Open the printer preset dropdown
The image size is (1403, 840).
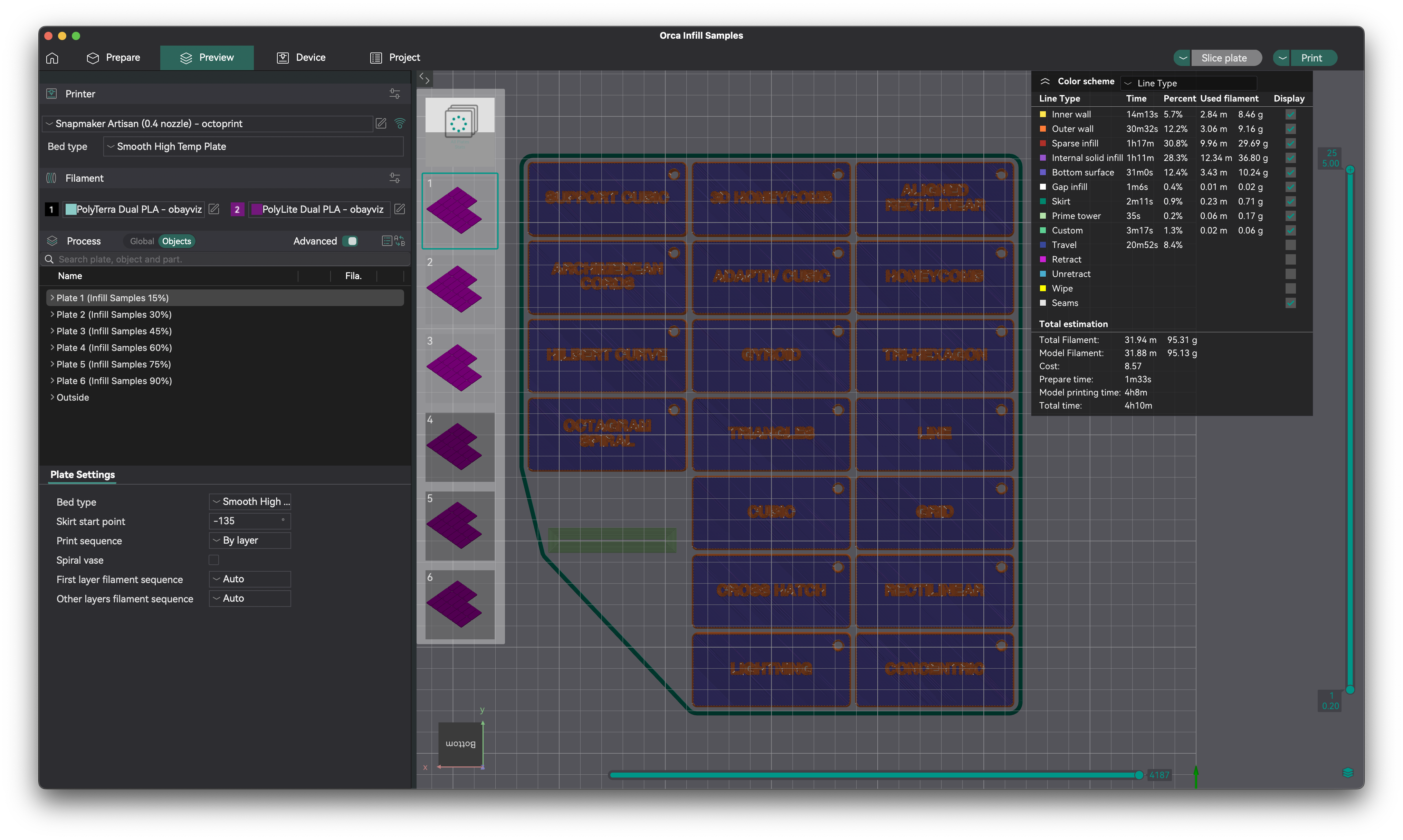[x=207, y=123]
